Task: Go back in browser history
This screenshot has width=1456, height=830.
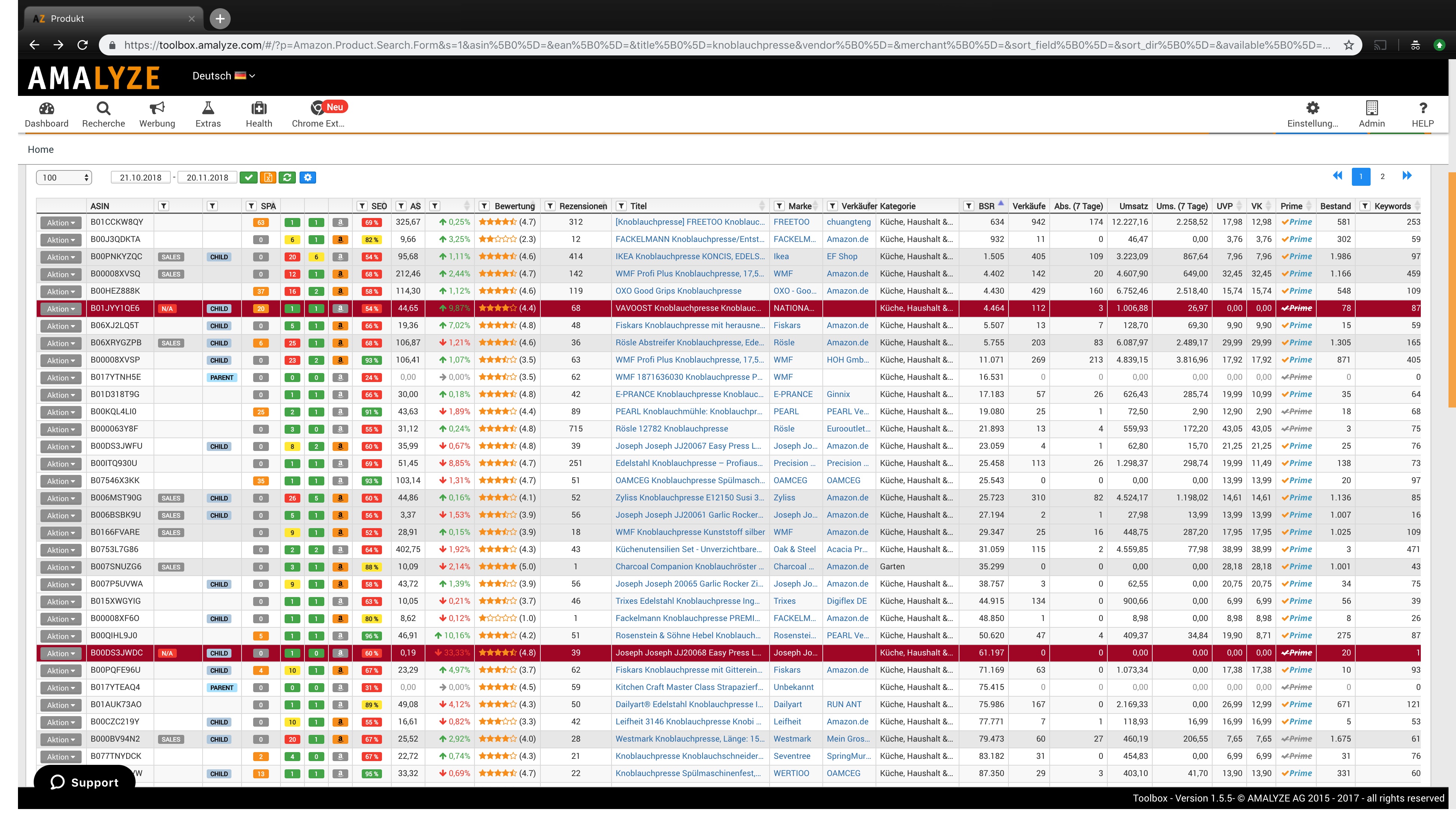Action: [34, 45]
